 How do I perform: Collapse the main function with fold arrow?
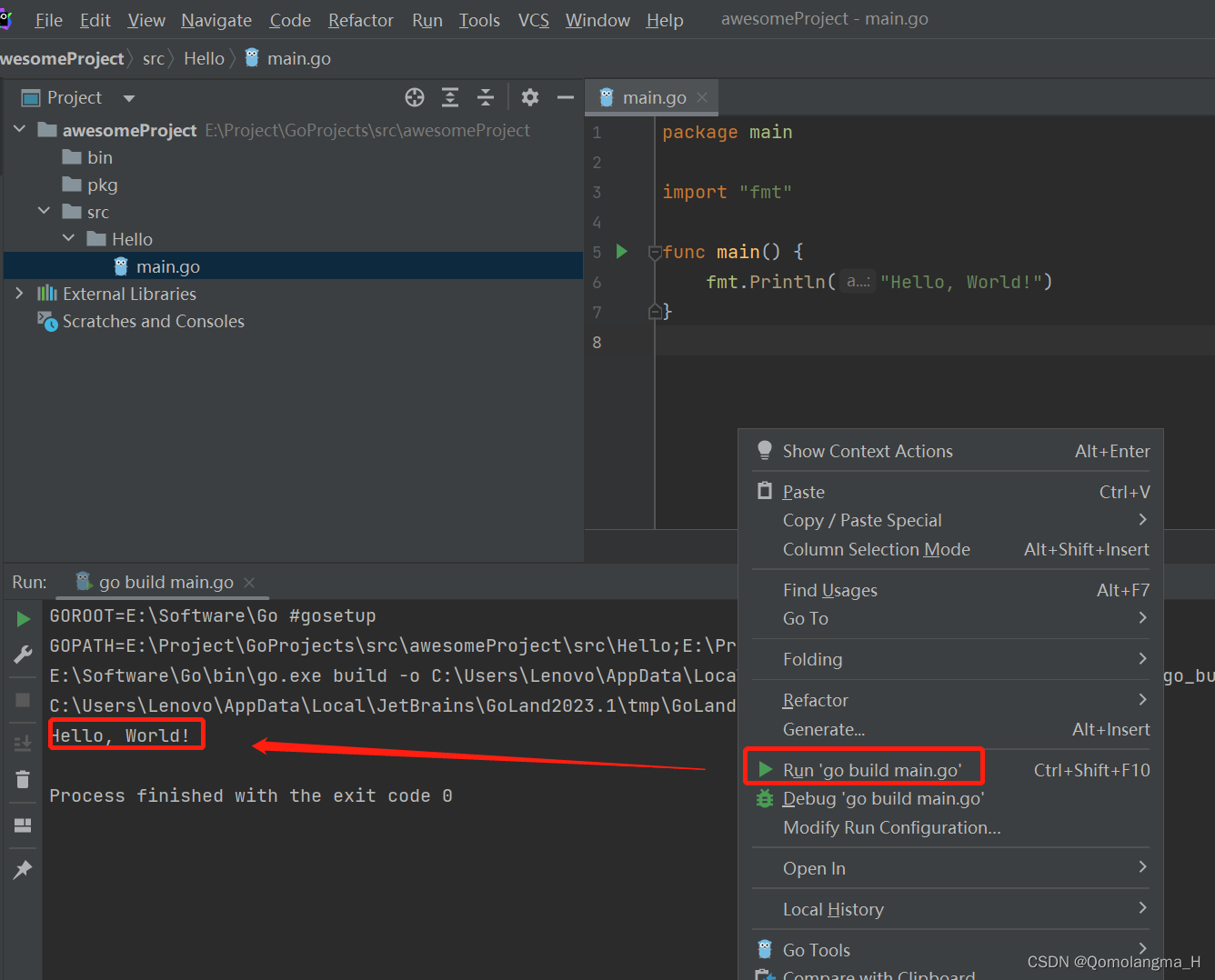click(x=655, y=252)
